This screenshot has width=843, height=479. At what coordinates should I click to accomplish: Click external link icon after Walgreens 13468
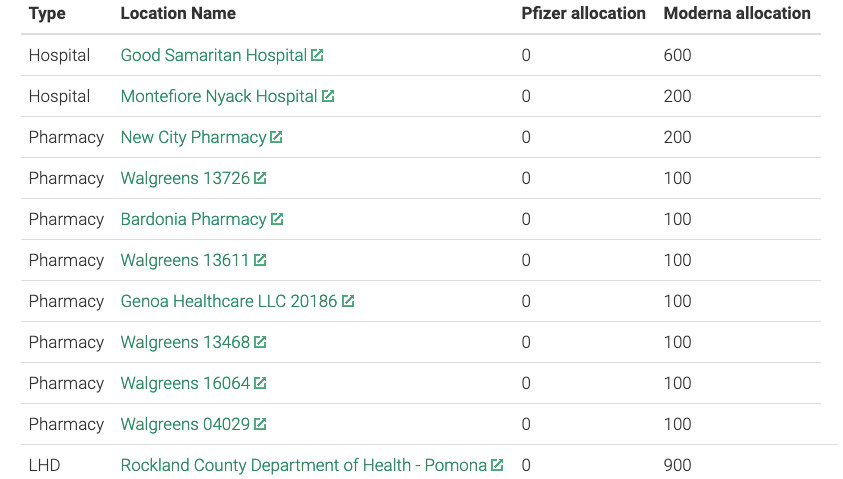click(x=260, y=343)
